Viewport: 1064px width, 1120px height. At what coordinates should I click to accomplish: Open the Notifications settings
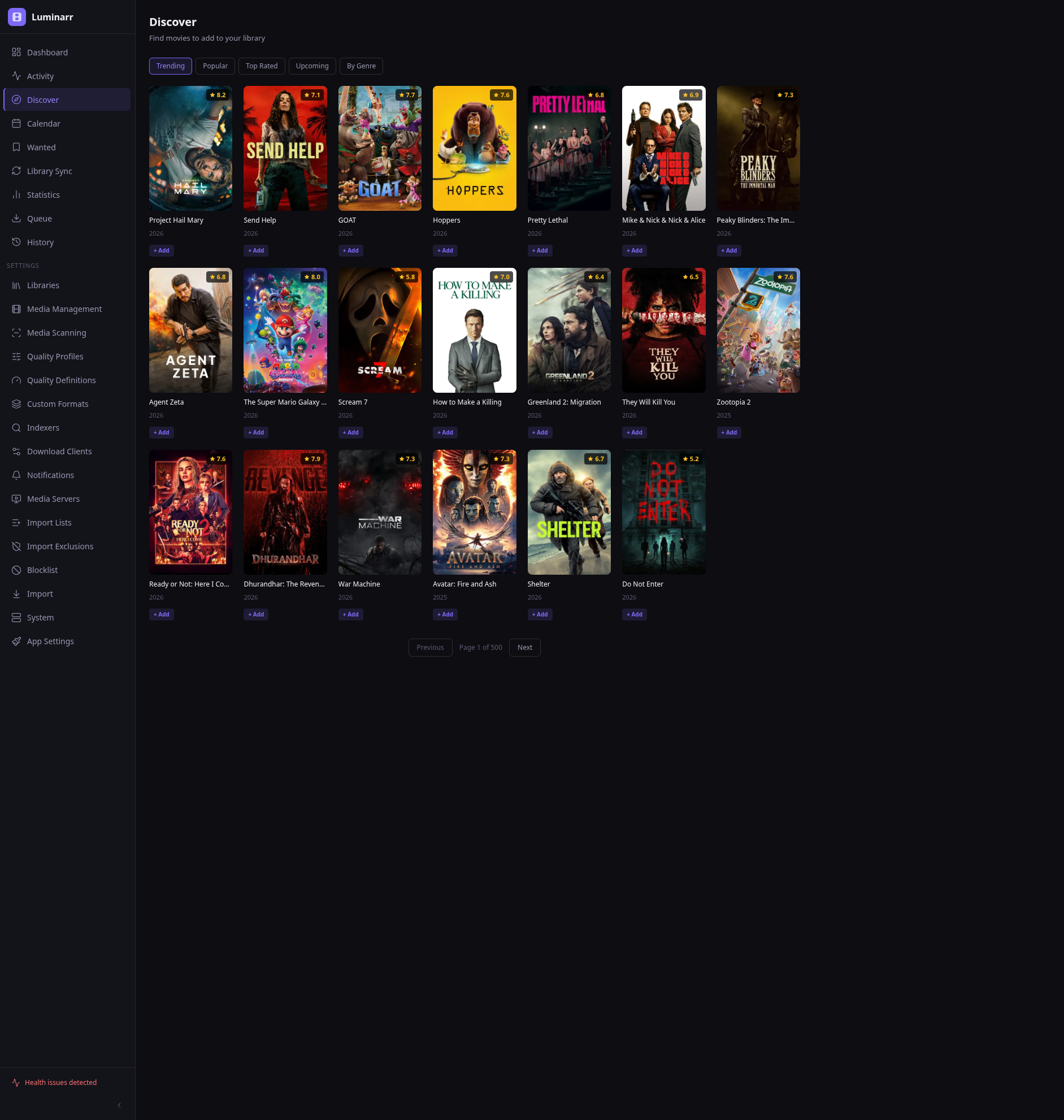(x=50, y=475)
